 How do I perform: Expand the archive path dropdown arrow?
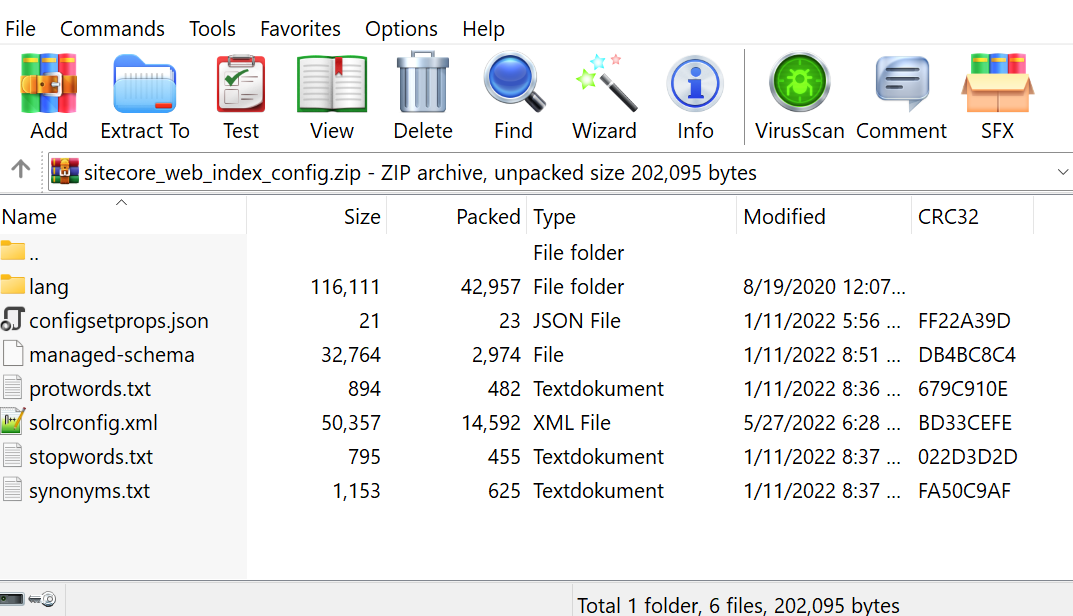pos(1062,172)
